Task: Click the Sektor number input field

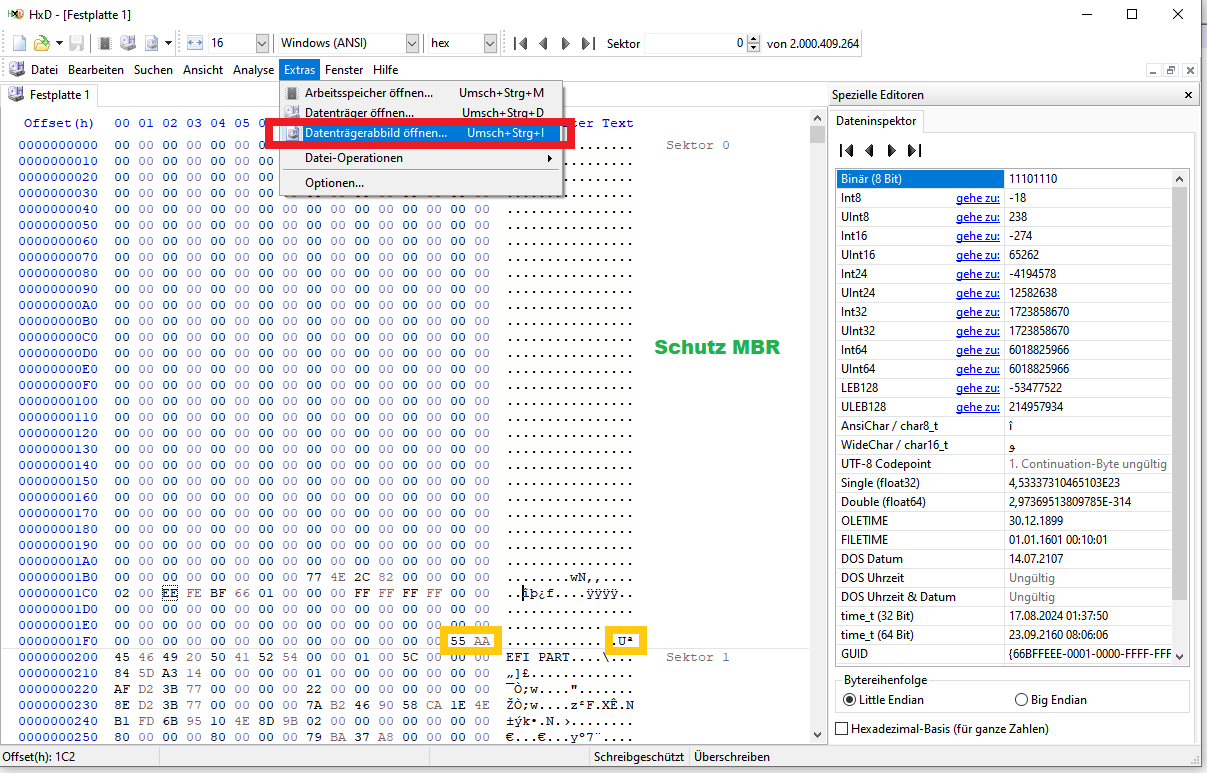Action: coord(695,43)
